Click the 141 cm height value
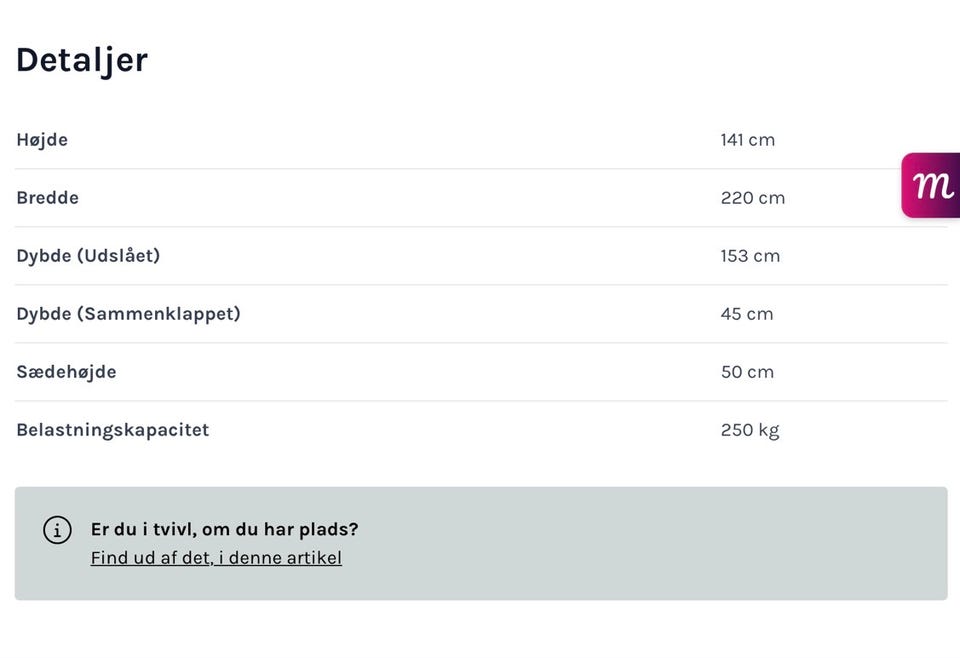 pyautogui.click(x=747, y=140)
